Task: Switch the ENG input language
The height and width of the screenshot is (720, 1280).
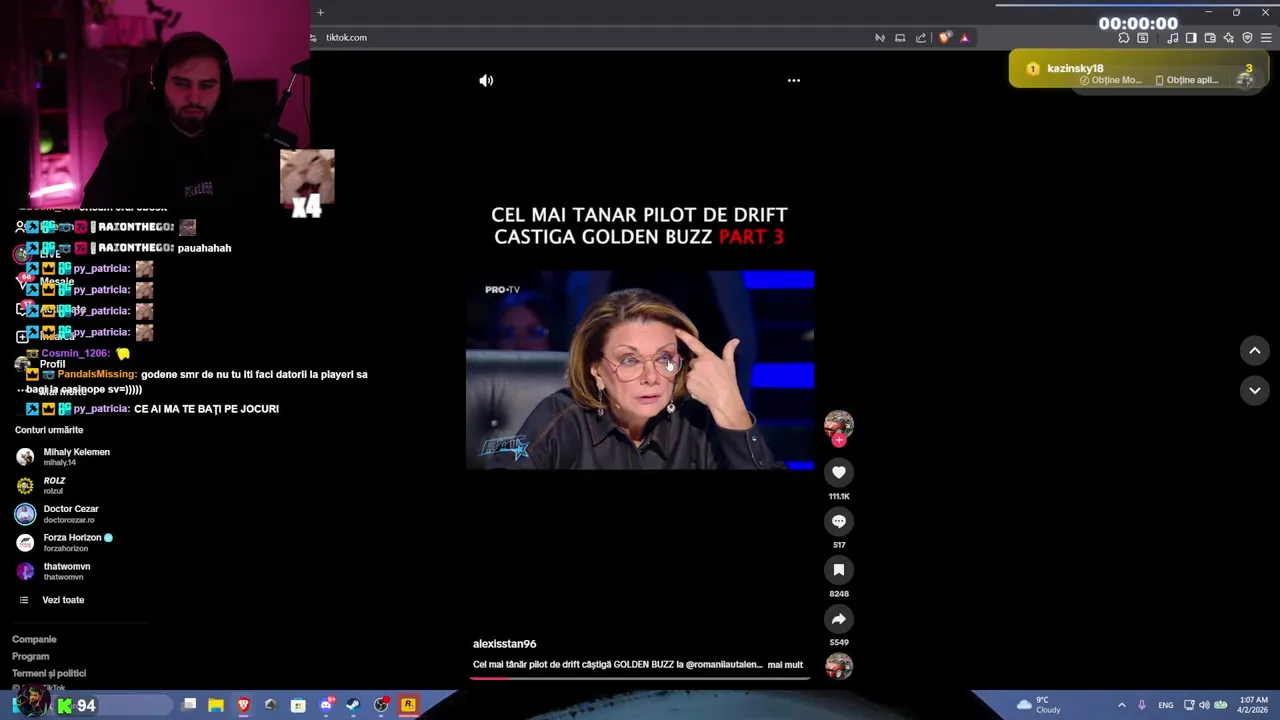Action: (1166, 705)
